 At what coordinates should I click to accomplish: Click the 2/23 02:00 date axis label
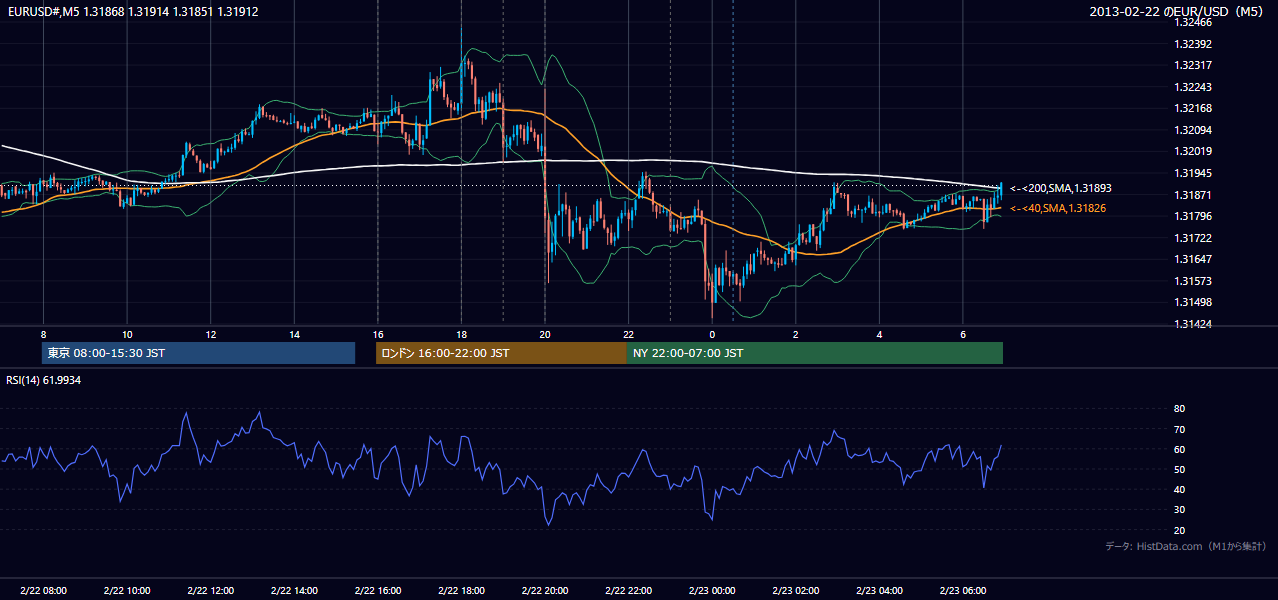pos(795,590)
